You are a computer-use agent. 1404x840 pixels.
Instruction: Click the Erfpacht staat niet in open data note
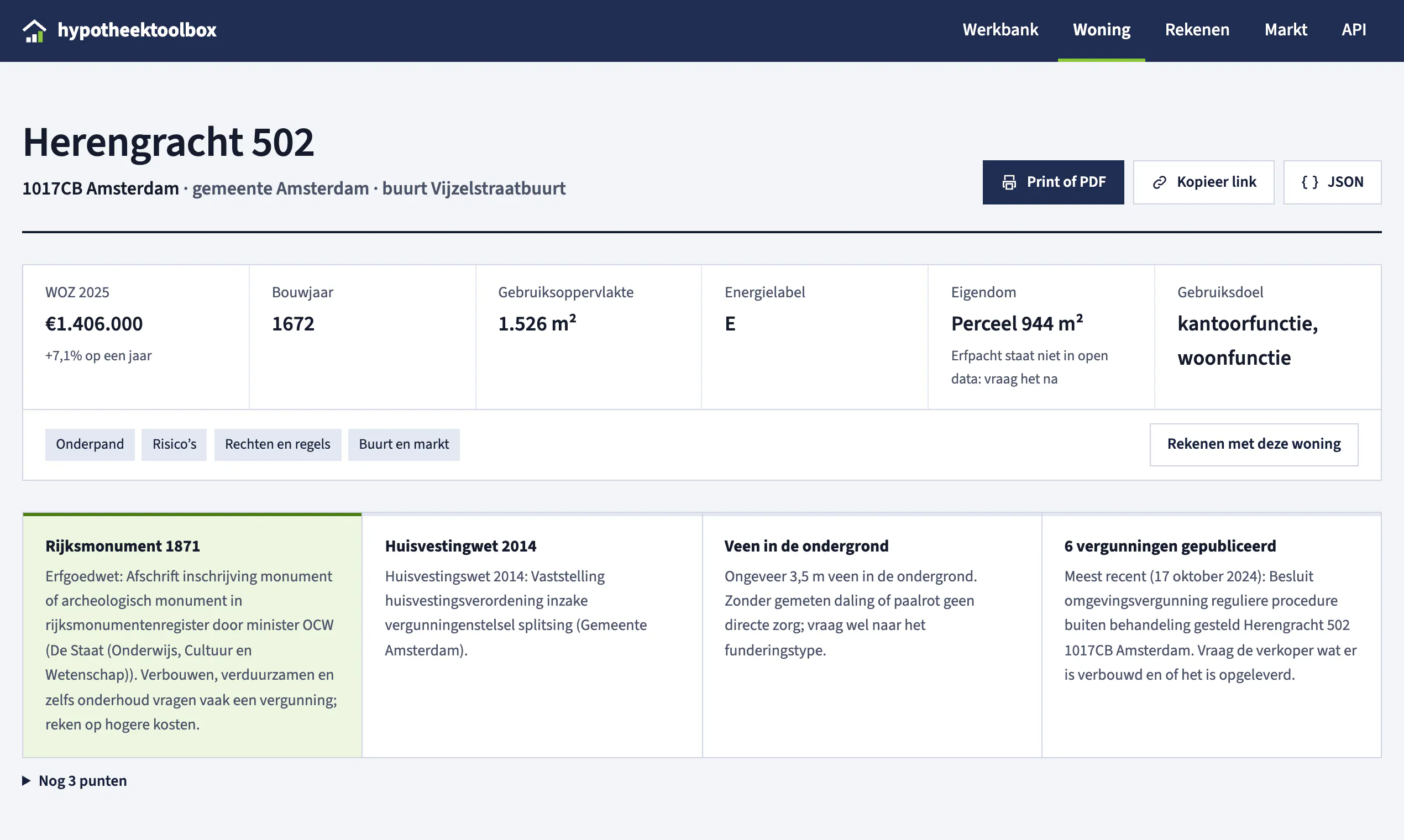1030,368
